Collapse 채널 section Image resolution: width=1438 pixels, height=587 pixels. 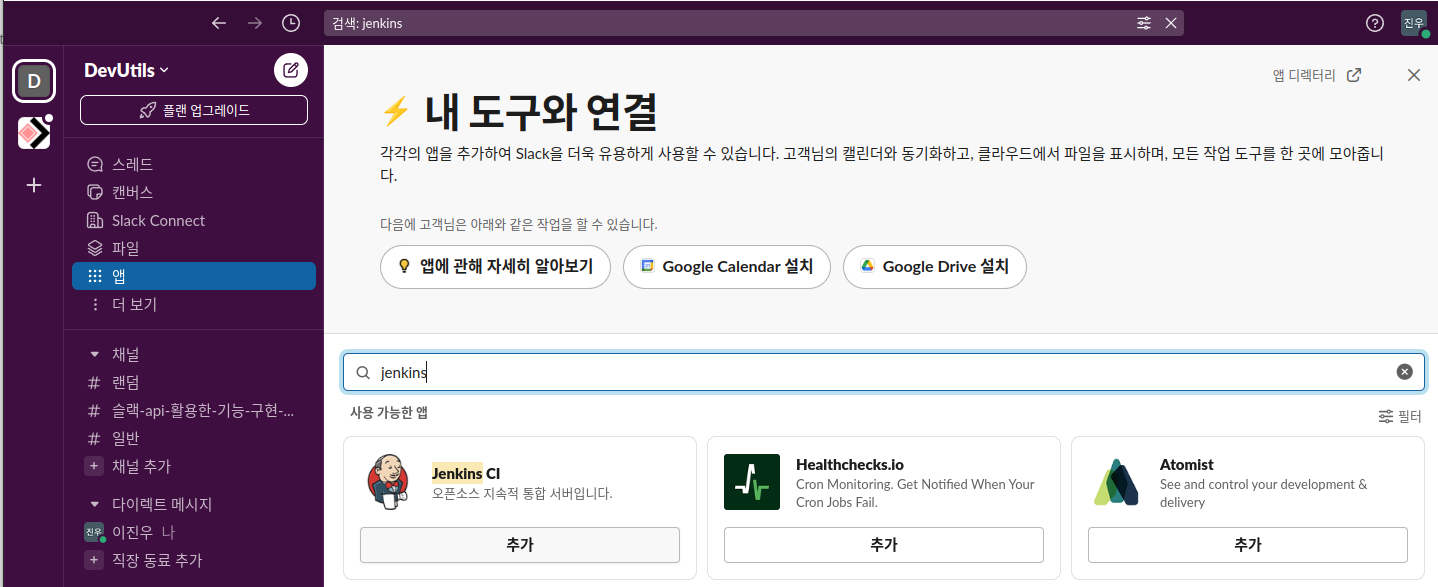[95, 354]
